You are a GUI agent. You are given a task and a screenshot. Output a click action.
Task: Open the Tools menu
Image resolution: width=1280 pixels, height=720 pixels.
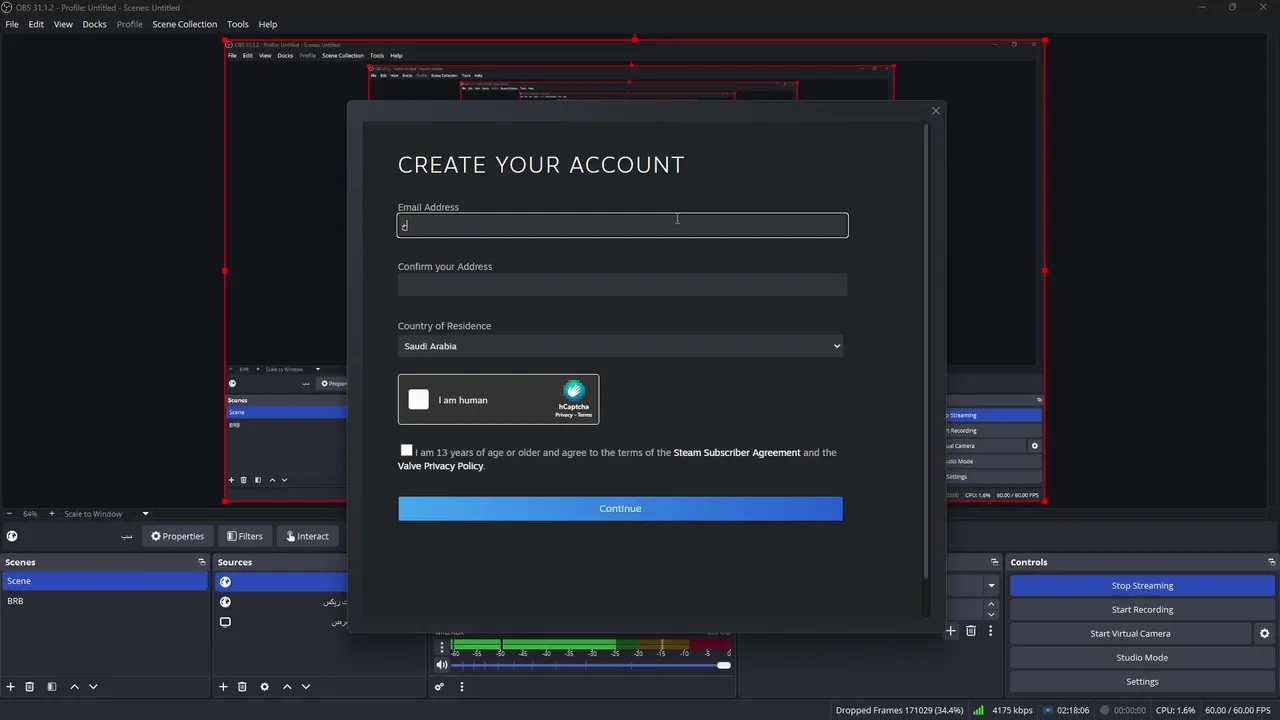click(238, 24)
